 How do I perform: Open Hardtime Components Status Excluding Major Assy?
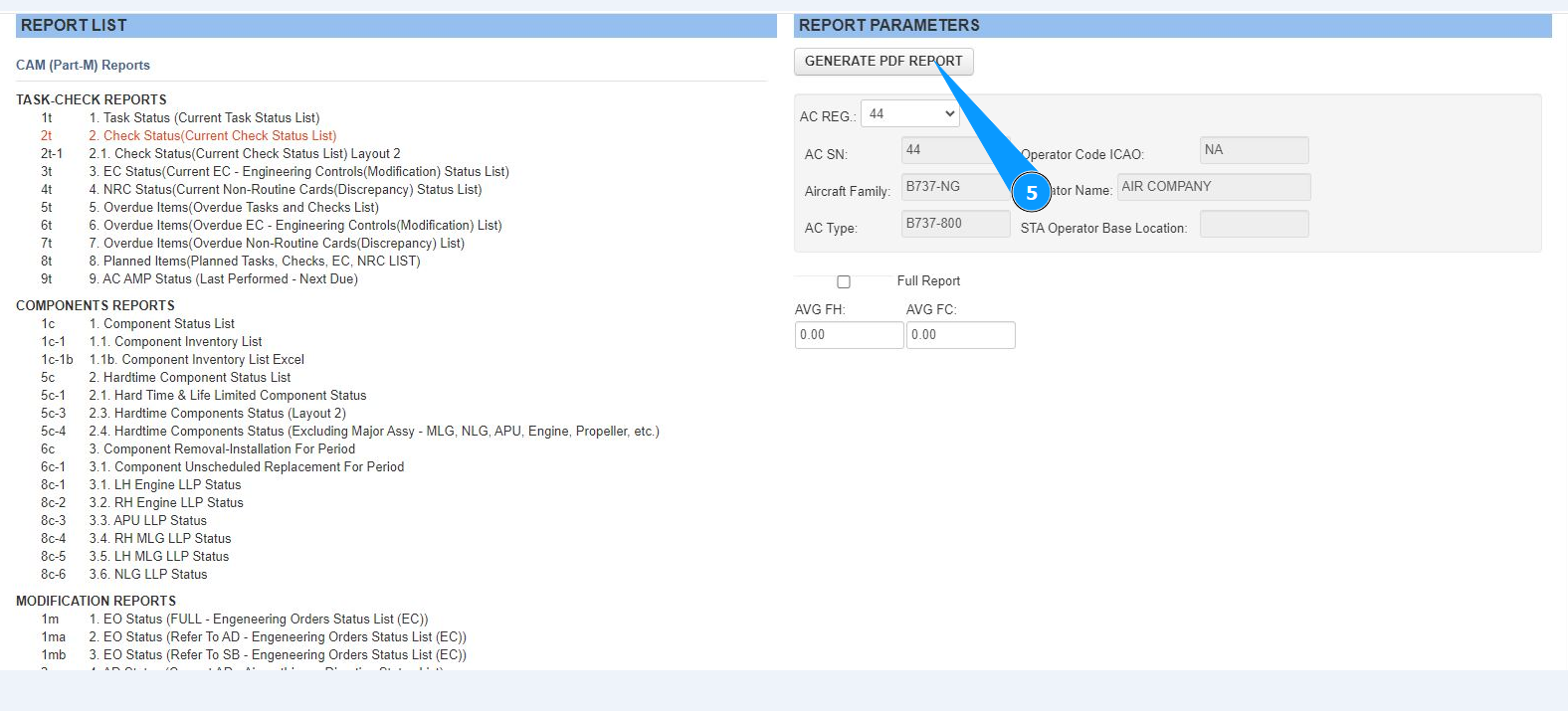click(374, 432)
